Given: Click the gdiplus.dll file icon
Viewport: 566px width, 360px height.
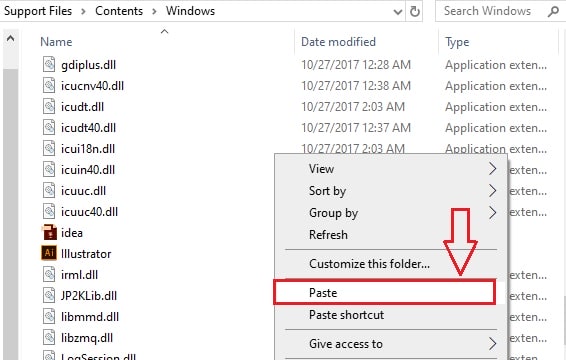Looking at the screenshot, I should pos(49,64).
